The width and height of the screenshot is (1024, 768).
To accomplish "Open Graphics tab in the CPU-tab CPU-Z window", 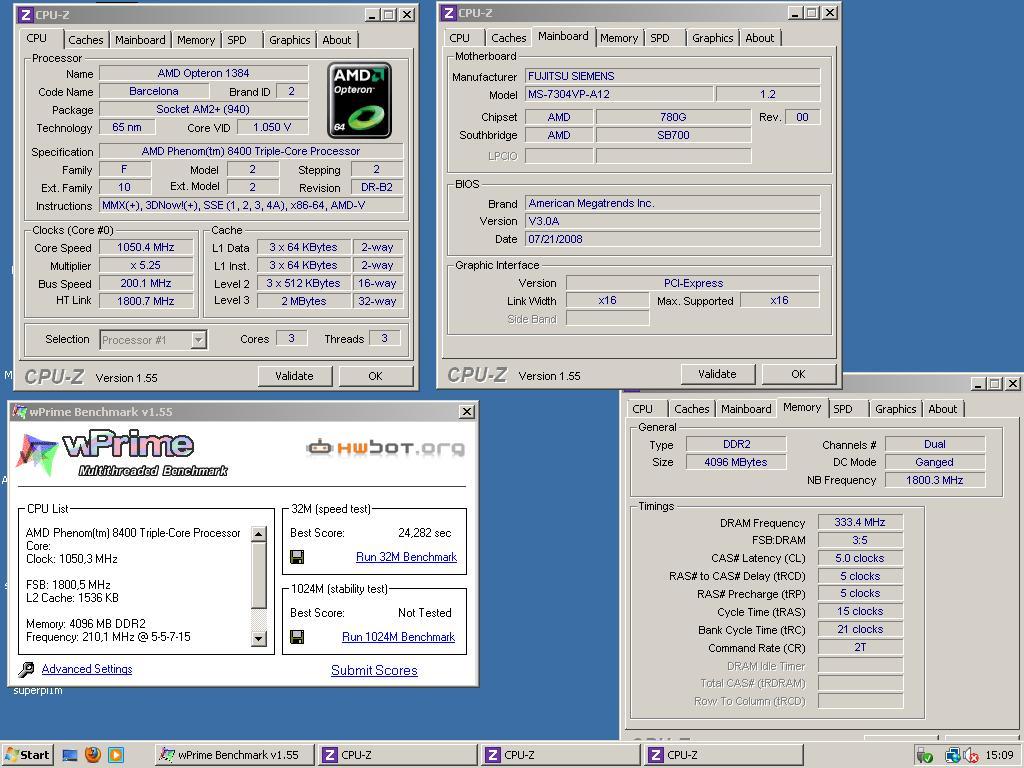I will tap(289, 40).
